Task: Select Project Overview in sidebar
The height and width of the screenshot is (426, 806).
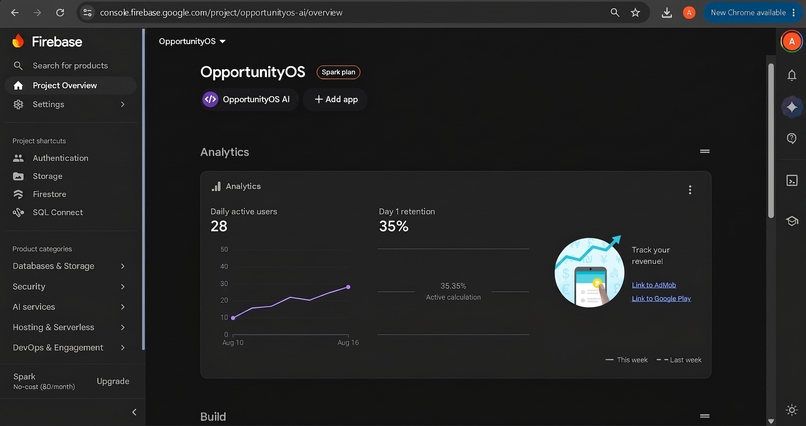Action: [70, 85]
